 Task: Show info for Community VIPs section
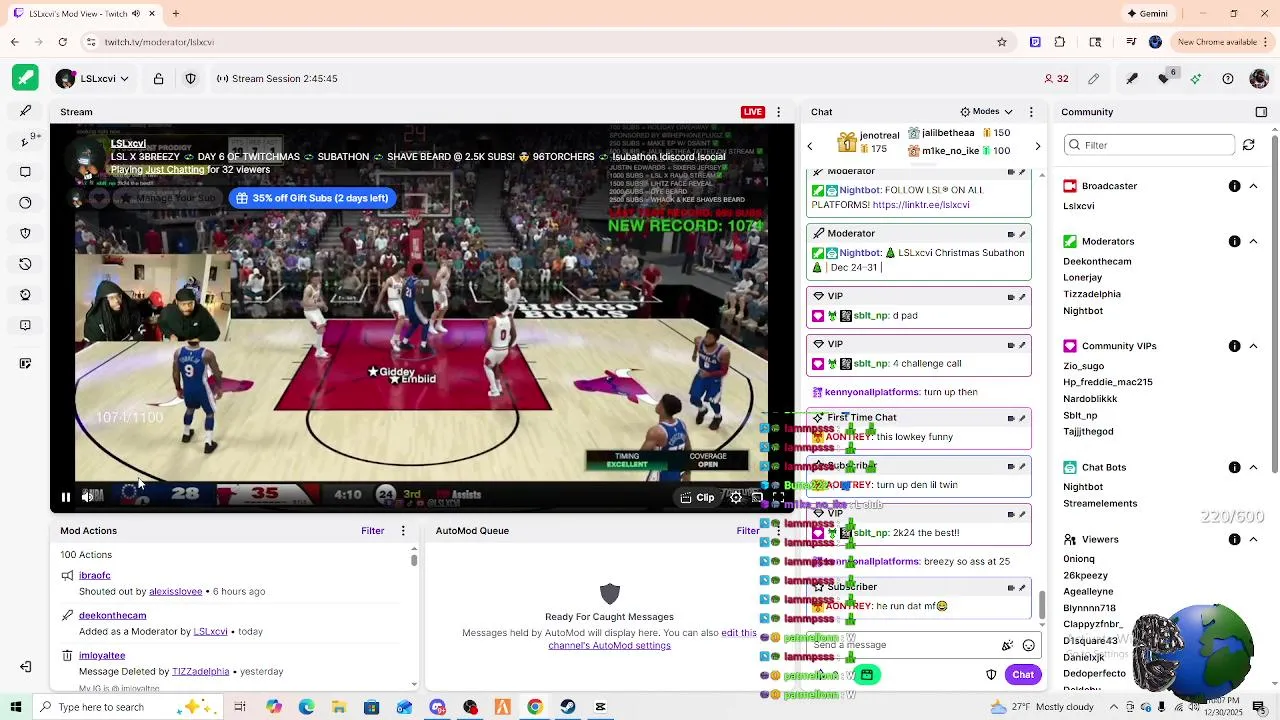point(1235,346)
